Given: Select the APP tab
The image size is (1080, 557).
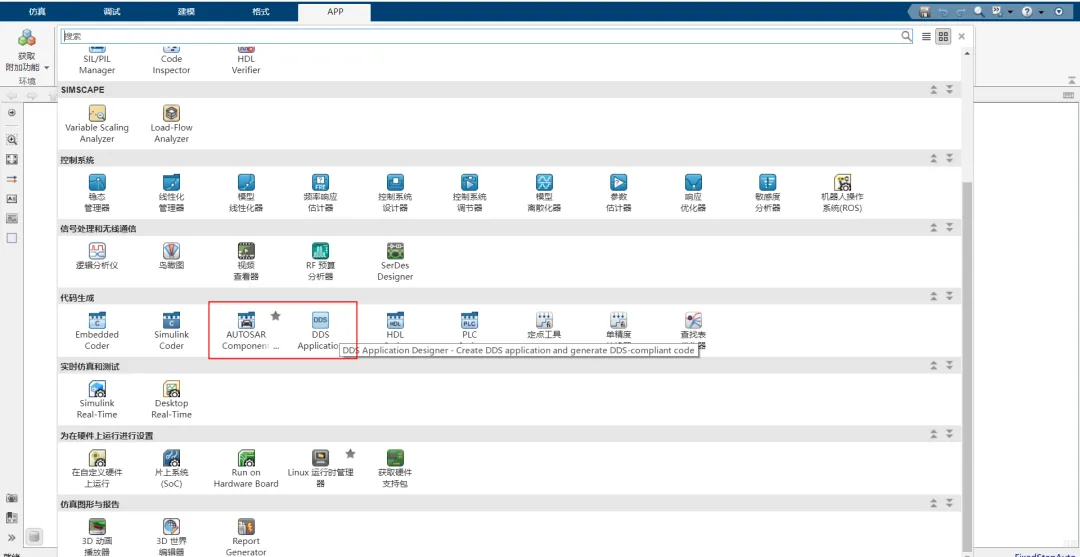Looking at the screenshot, I should click(x=335, y=12).
